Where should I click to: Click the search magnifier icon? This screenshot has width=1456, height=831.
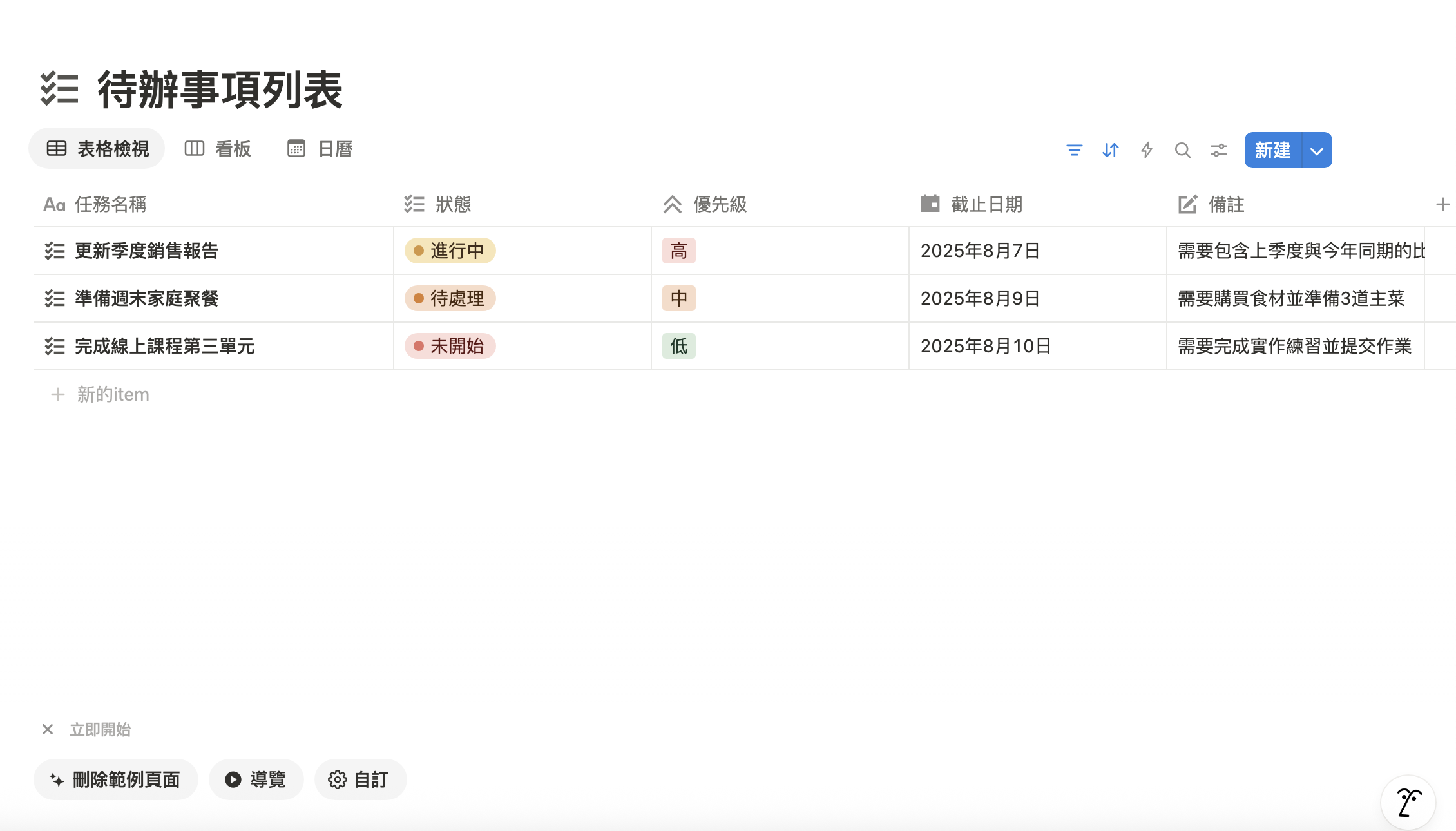coord(1182,150)
